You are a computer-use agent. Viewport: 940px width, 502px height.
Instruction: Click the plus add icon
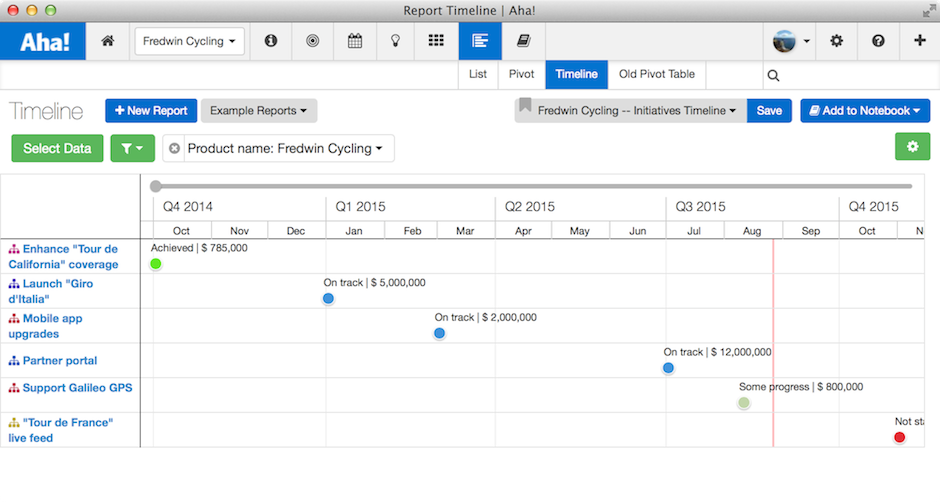pyautogui.click(x=920, y=40)
